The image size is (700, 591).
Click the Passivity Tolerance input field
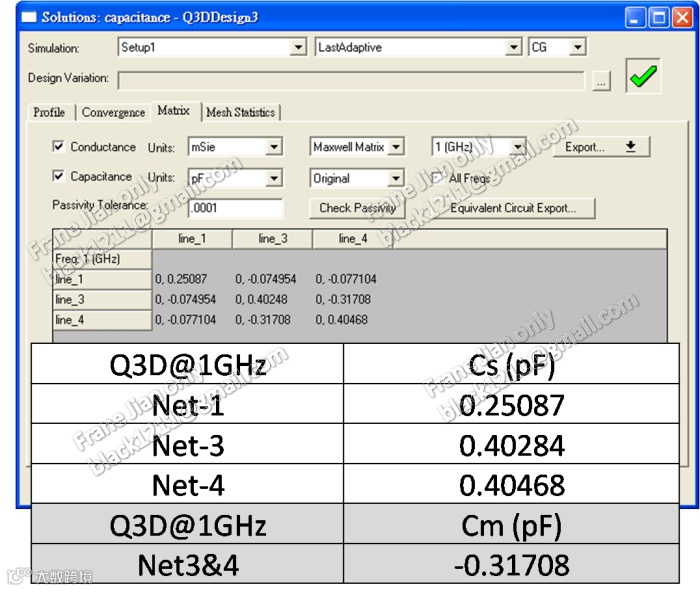235,208
